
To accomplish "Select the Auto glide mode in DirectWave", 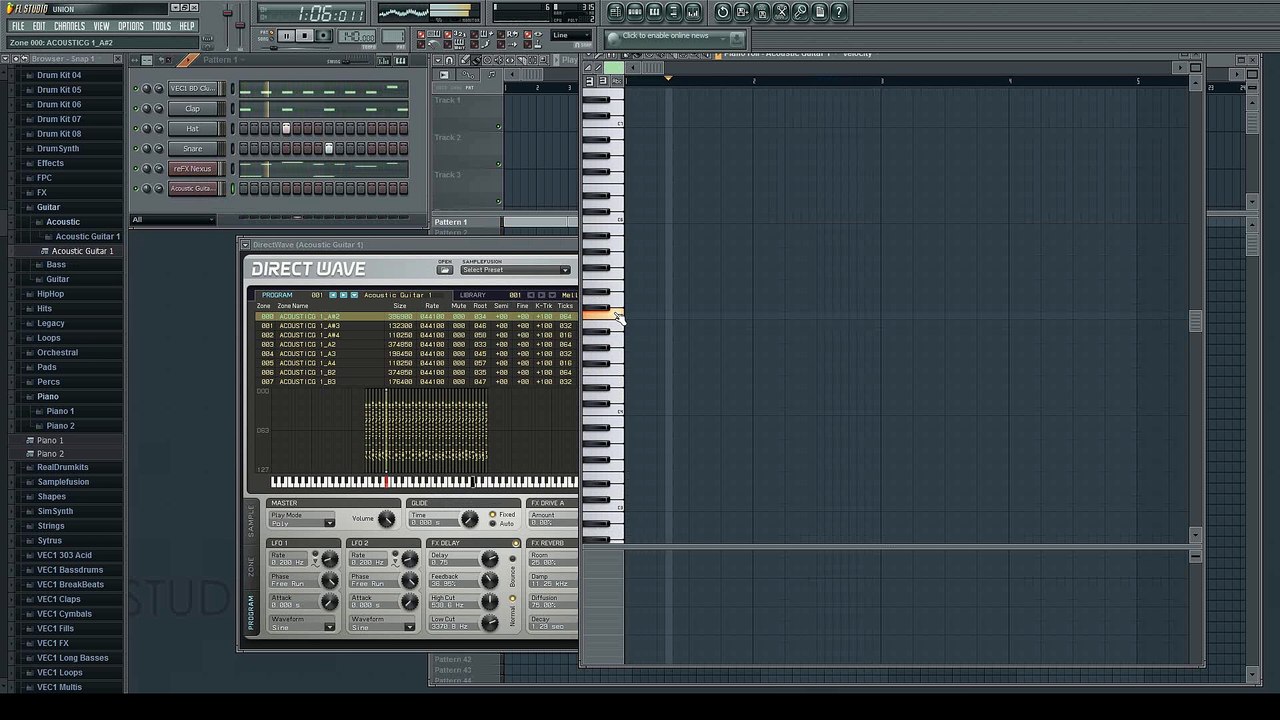I will 492,524.
